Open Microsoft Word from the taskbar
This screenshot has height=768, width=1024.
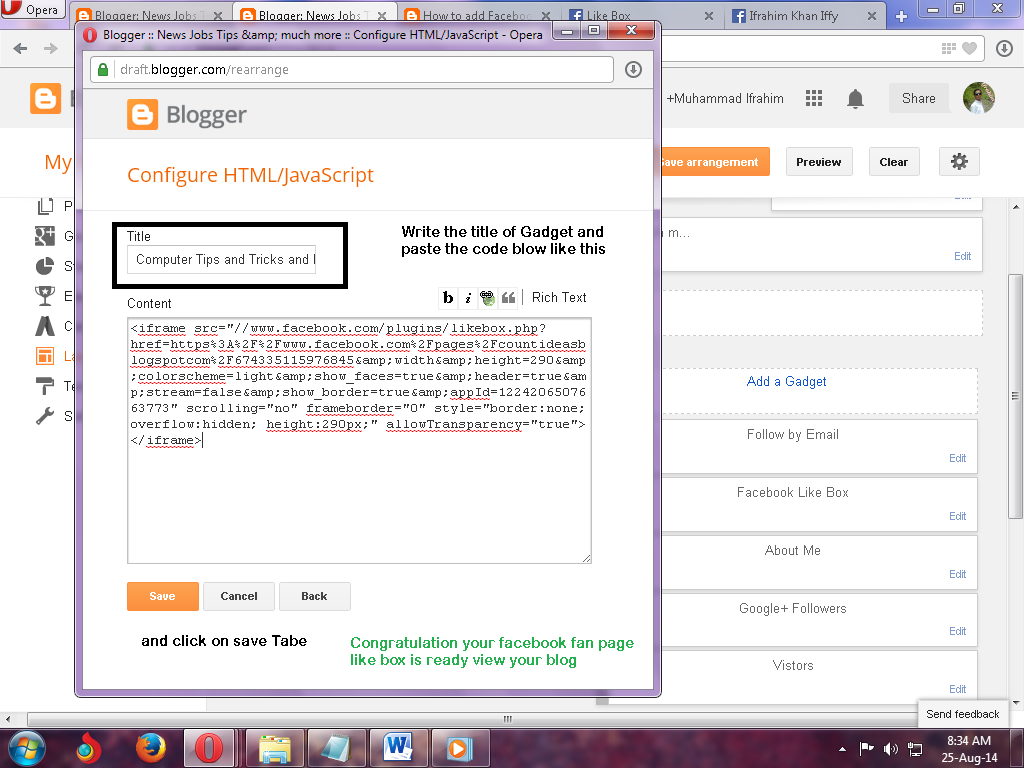click(398, 748)
